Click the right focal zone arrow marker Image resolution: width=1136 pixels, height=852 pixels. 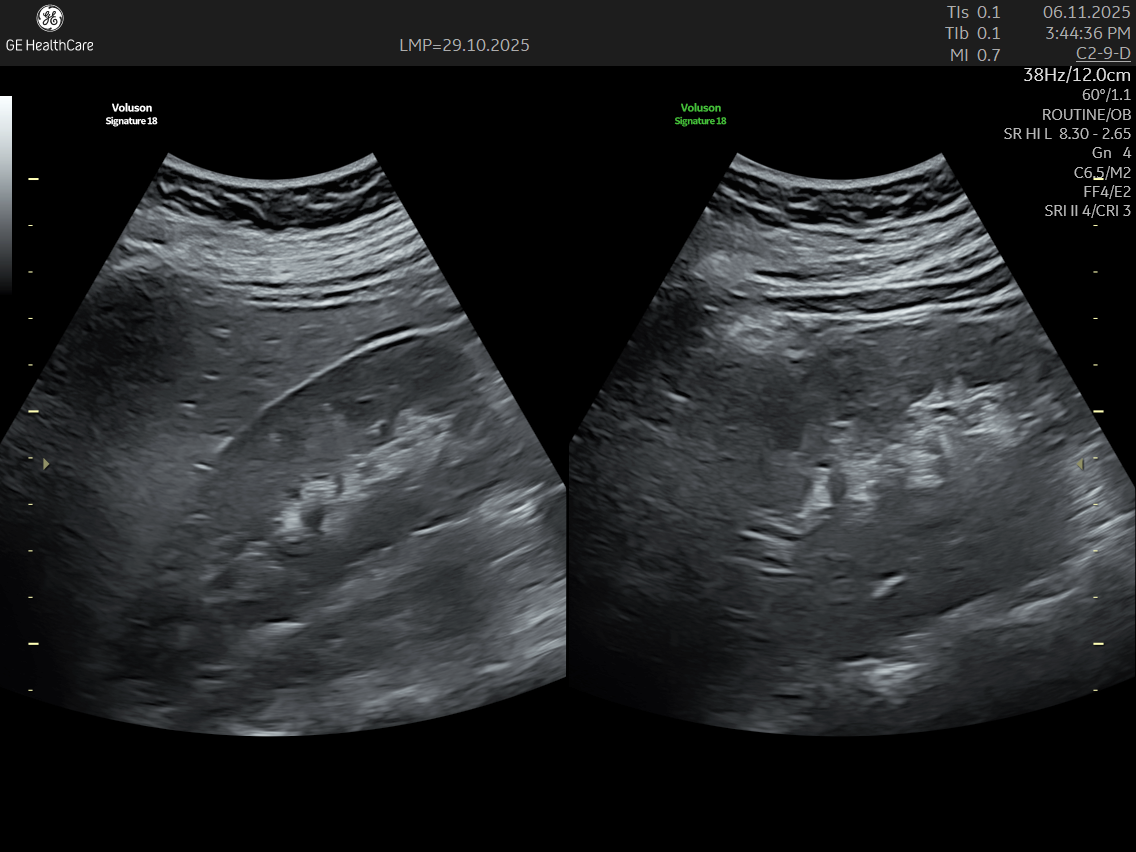pyautogui.click(x=1081, y=465)
